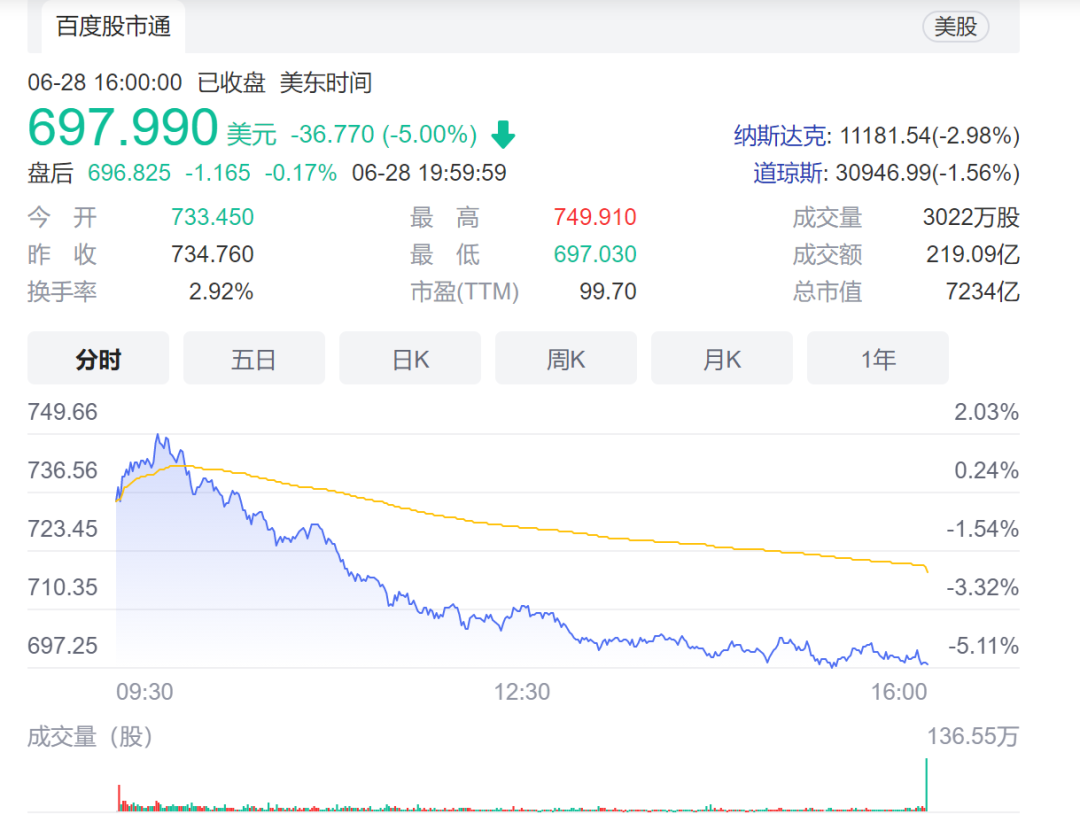Click the 697.25 price axis label
Screen dimensions: 1080x830
click(x=63, y=646)
